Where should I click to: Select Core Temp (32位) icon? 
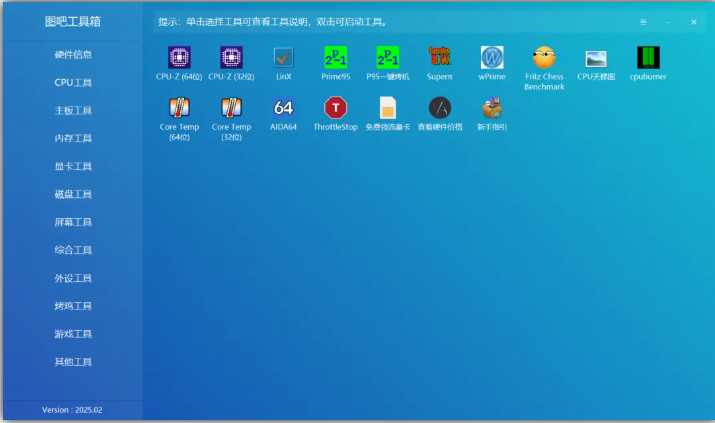click(231, 108)
